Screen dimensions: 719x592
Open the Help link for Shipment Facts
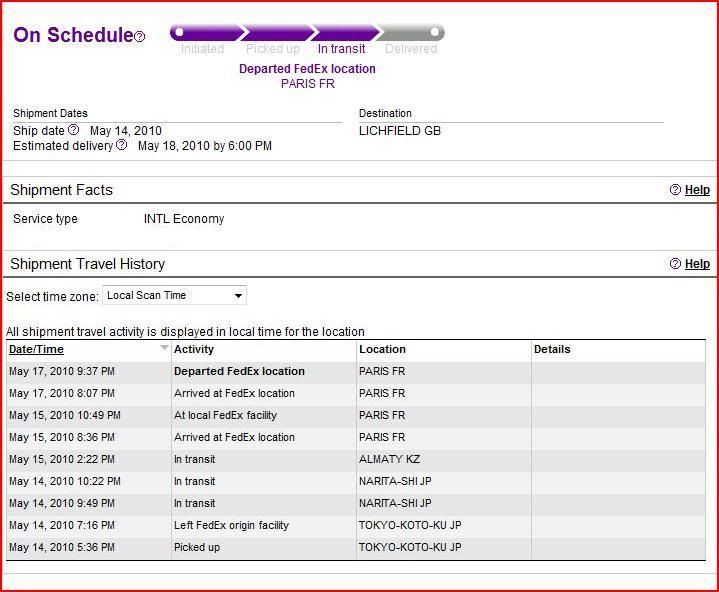(x=697, y=190)
